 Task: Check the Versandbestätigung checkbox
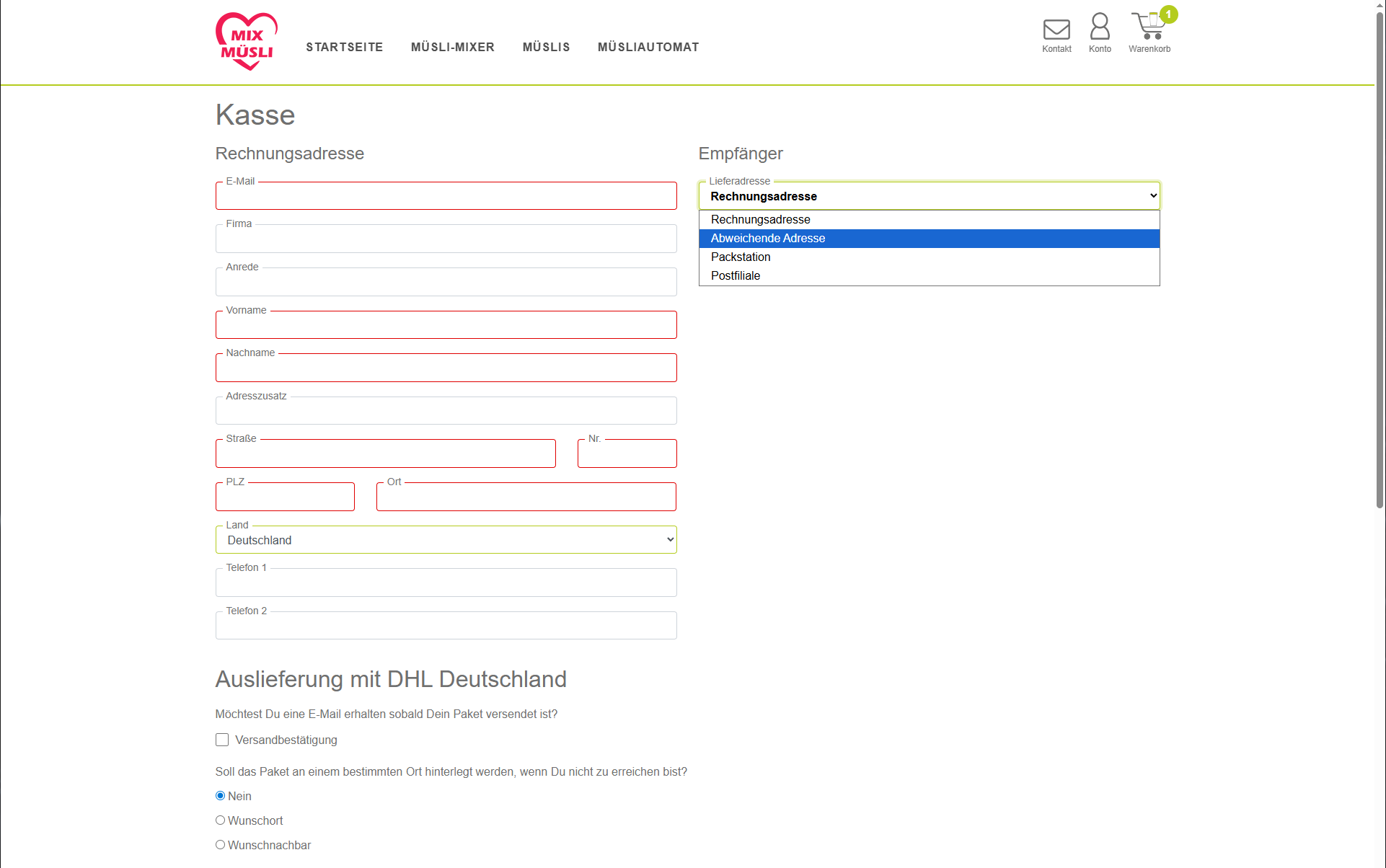point(221,739)
